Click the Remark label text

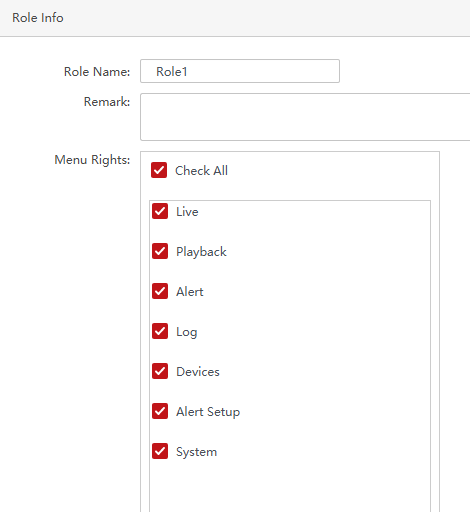pyautogui.click(x=107, y=102)
